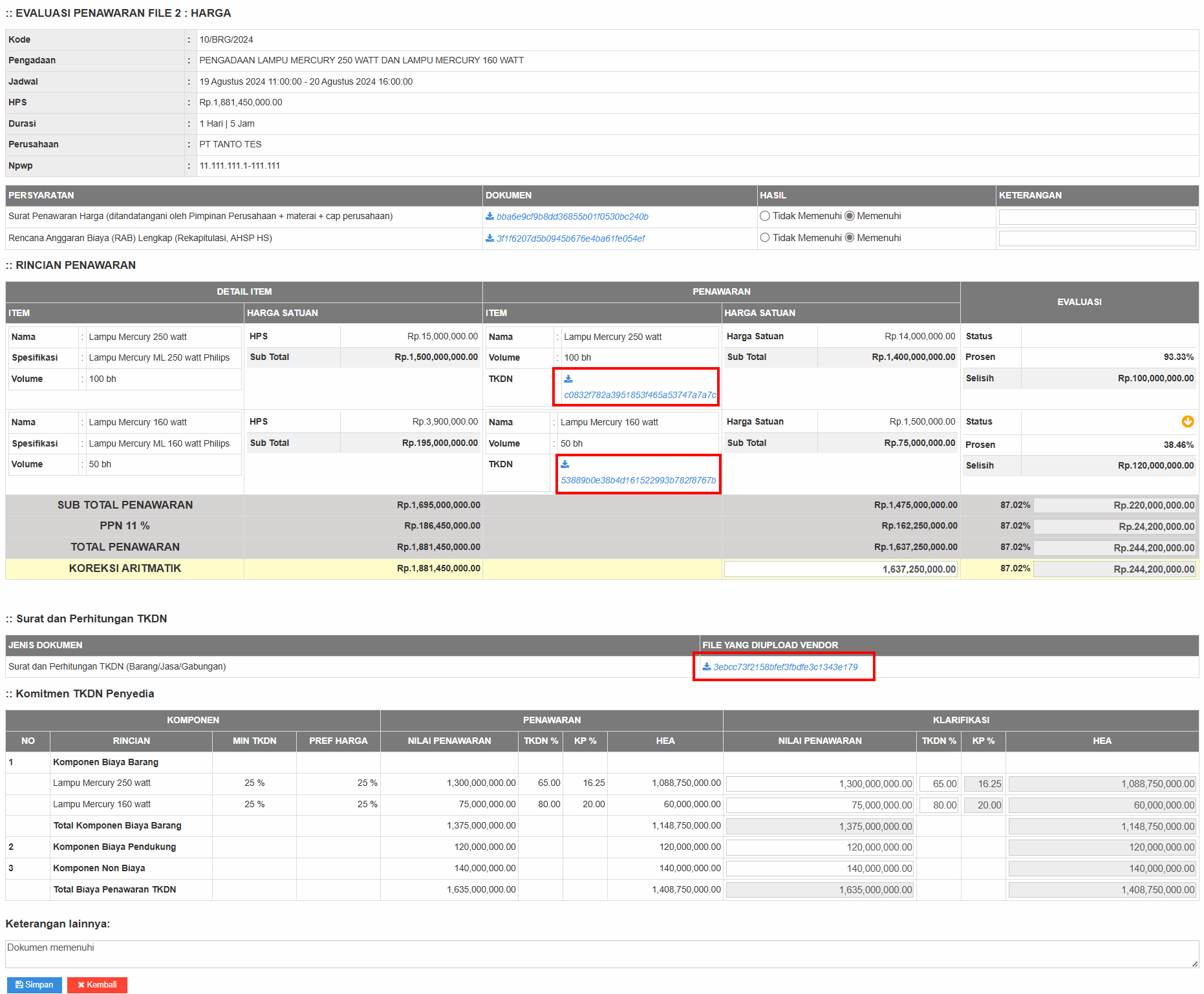Click download icon for Surat Penawaran Harga document

489,217
